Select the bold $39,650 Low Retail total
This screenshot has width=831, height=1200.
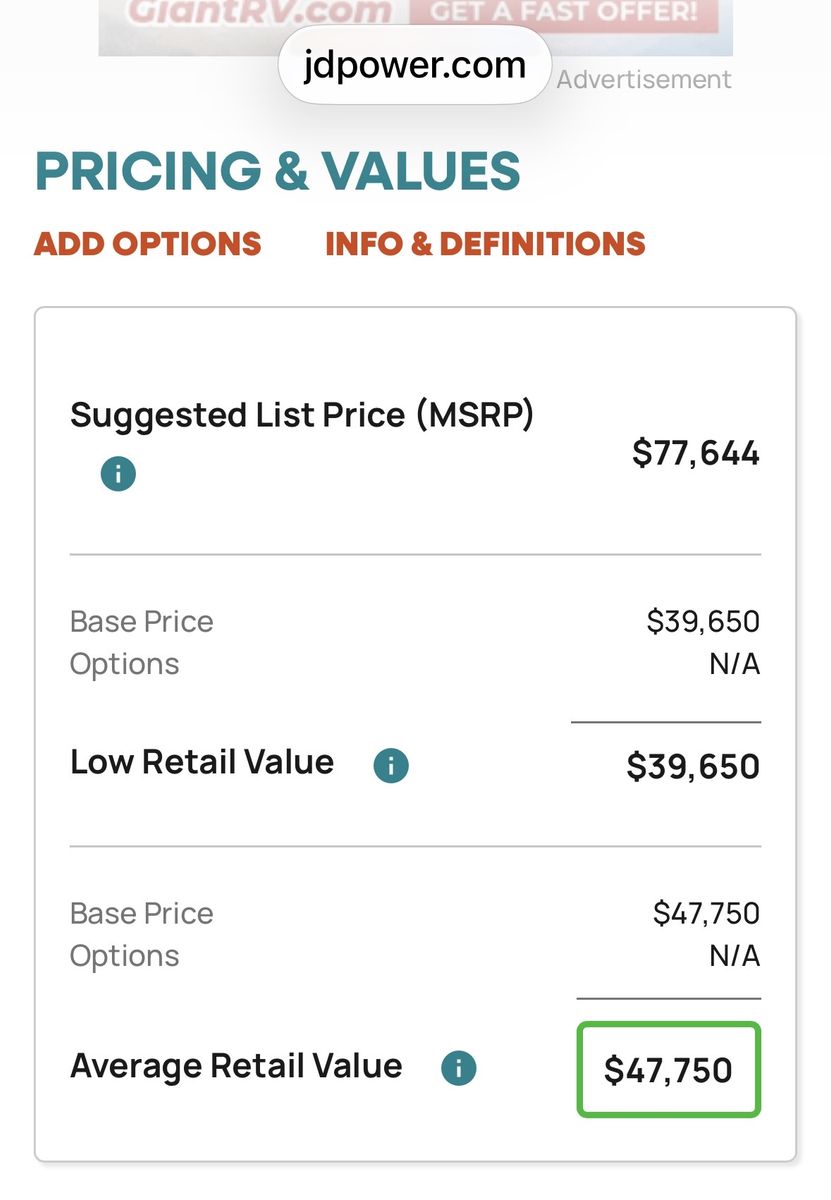(693, 767)
